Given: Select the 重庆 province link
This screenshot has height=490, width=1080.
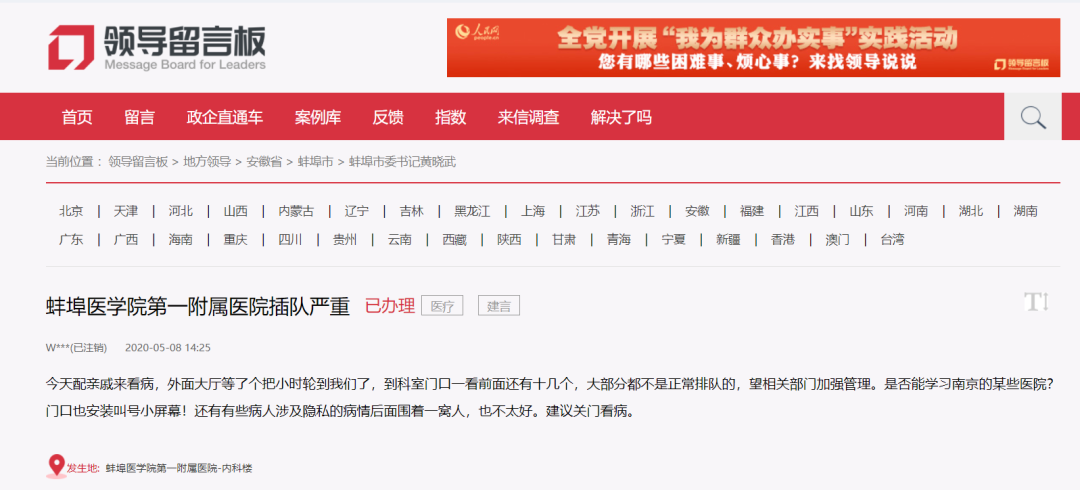Looking at the screenshot, I should (235, 240).
